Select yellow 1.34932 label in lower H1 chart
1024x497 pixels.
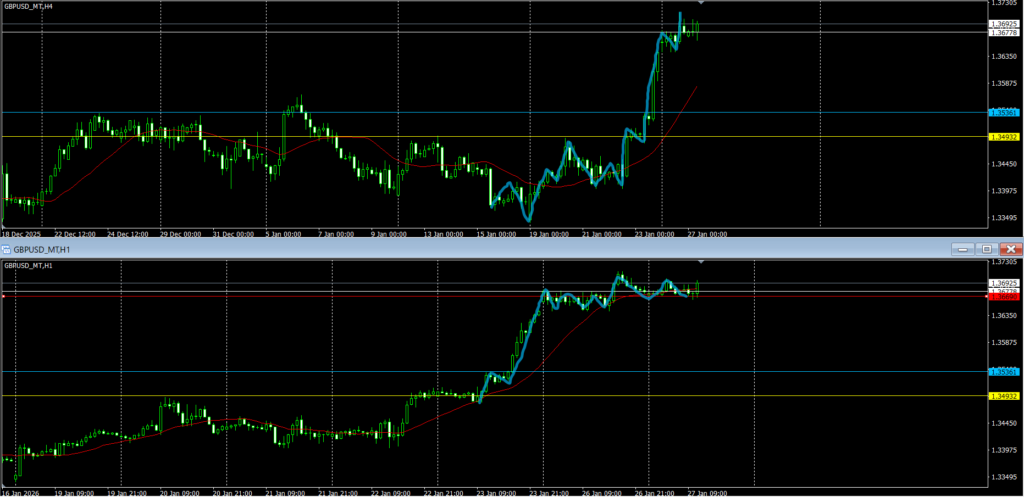click(x=1003, y=396)
